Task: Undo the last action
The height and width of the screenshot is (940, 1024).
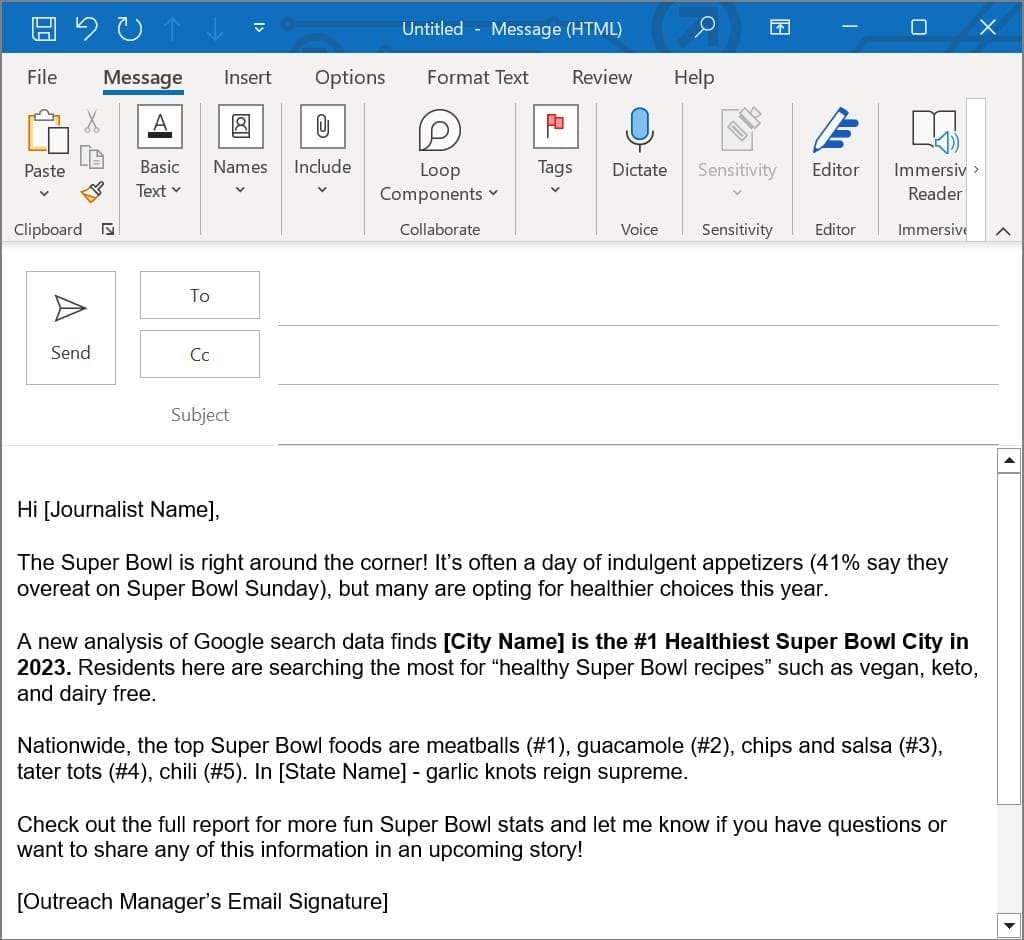Action: [86, 28]
